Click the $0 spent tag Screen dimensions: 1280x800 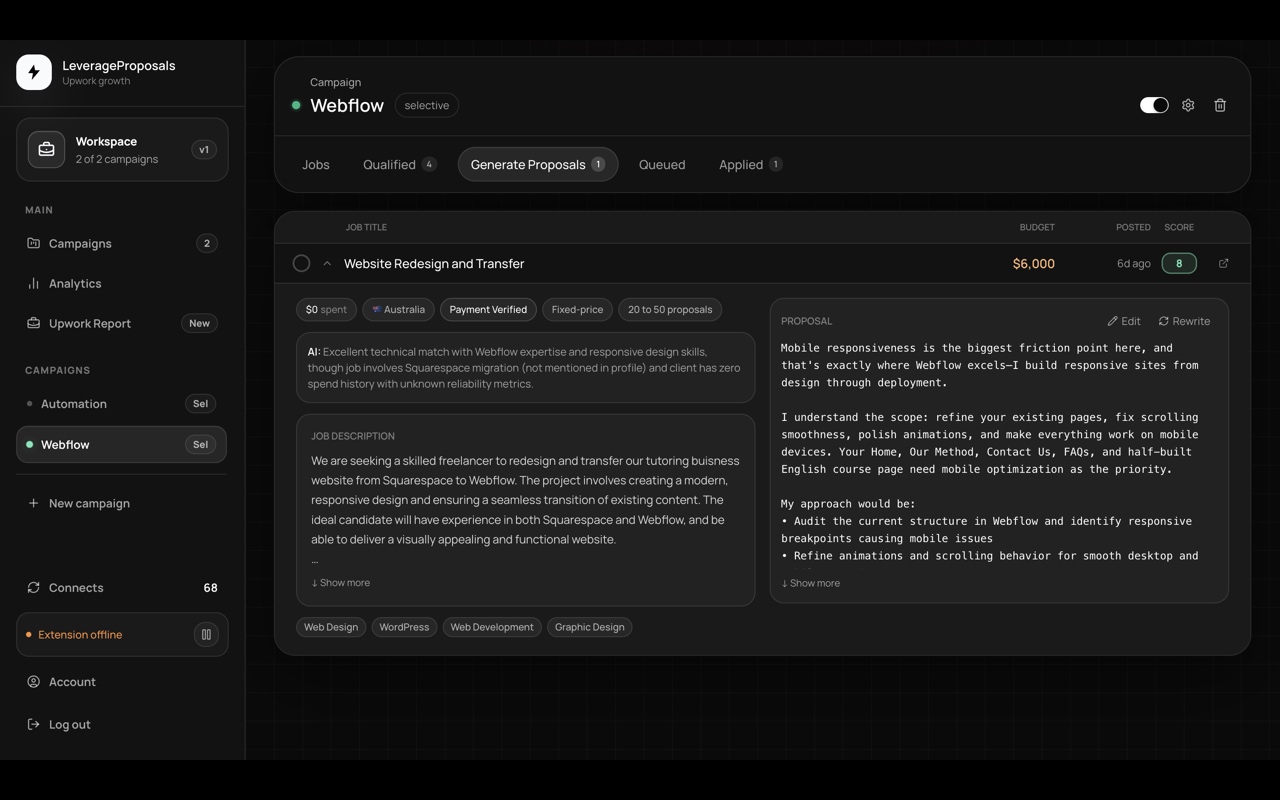point(326,310)
